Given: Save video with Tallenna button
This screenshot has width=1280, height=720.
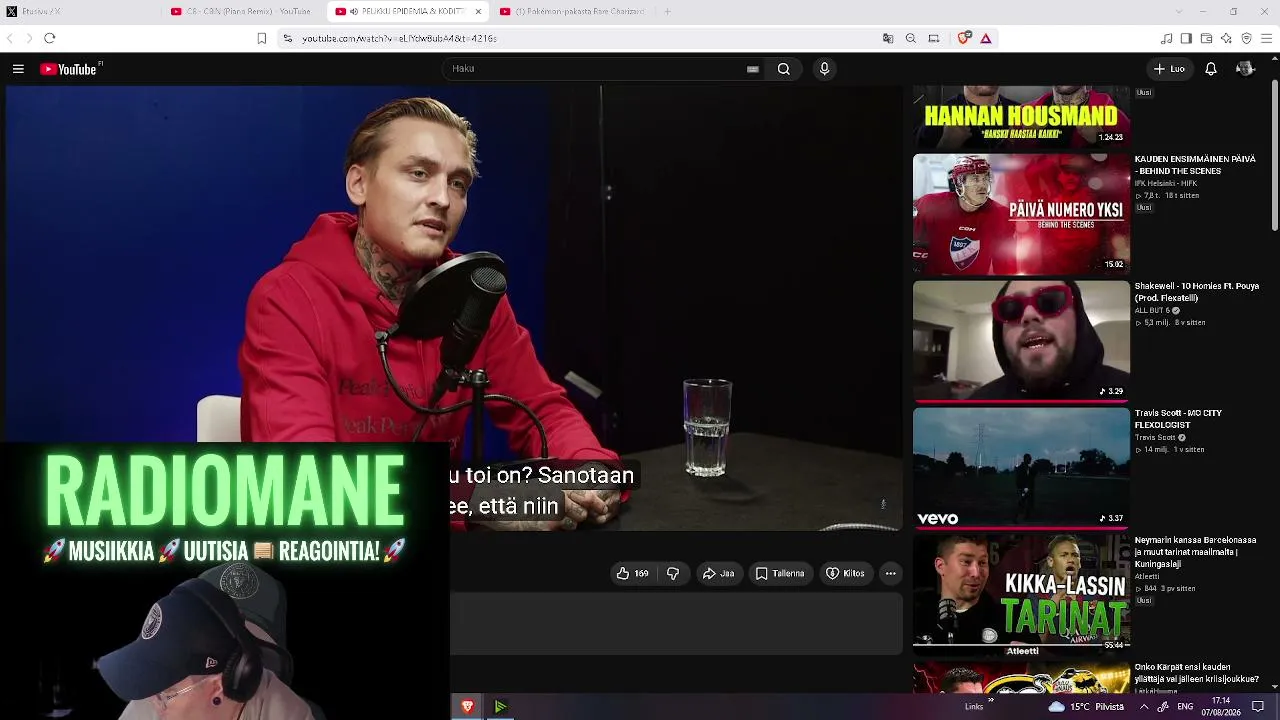Looking at the screenshot, I should [780, 573].
